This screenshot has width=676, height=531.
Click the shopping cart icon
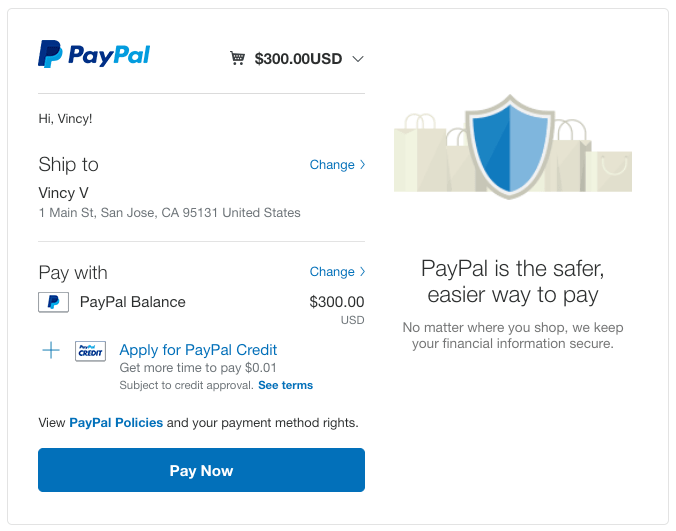pyautogui.click(x=237, y=58)
